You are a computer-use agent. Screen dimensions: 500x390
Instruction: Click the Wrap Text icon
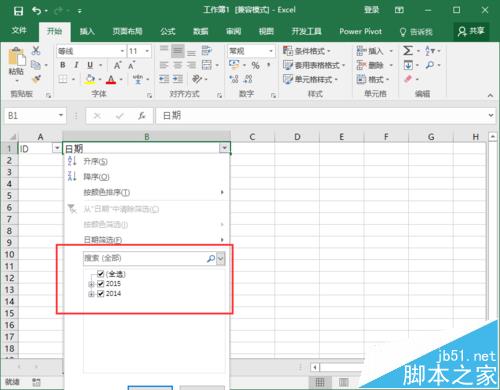[206, 51]
